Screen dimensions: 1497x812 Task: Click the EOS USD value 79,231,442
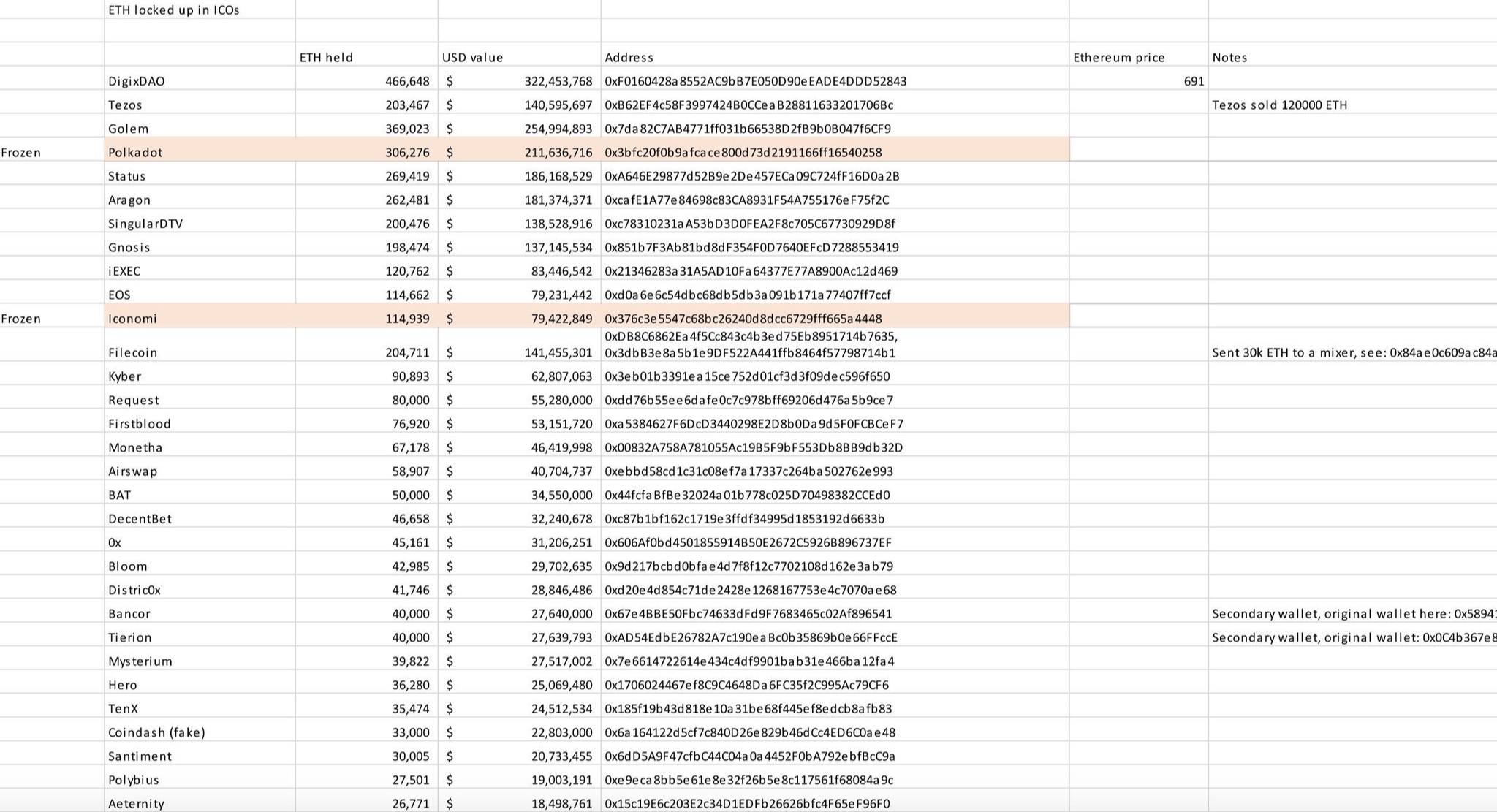pos(561,295)
